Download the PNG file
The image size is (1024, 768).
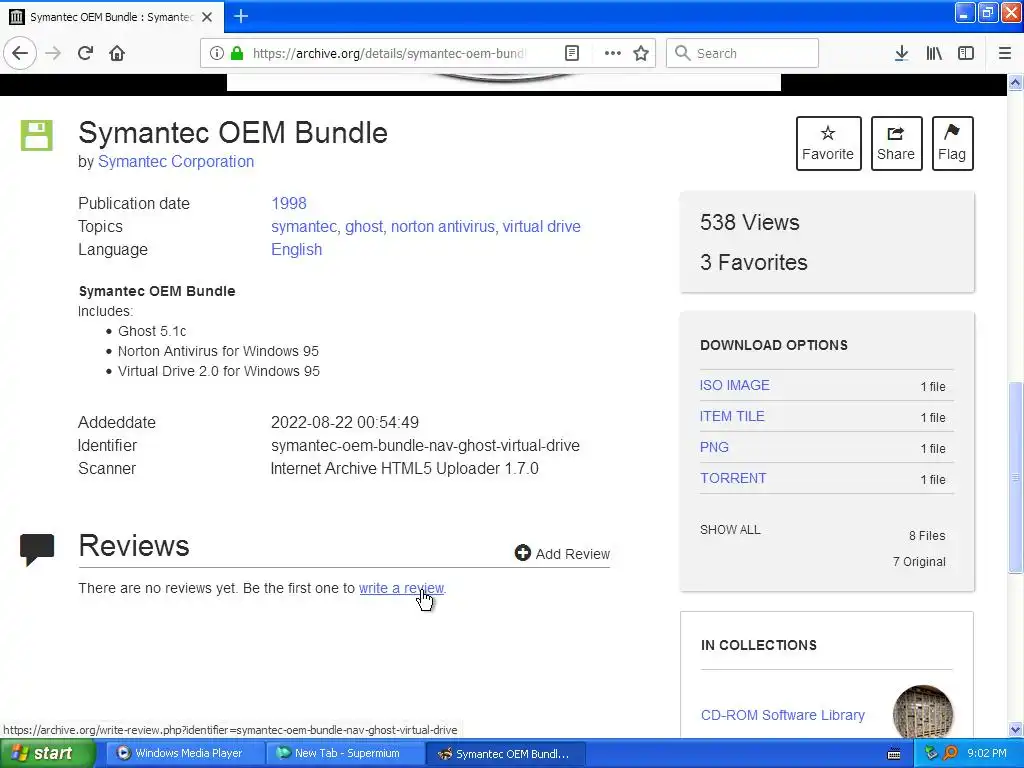(714, 447)
